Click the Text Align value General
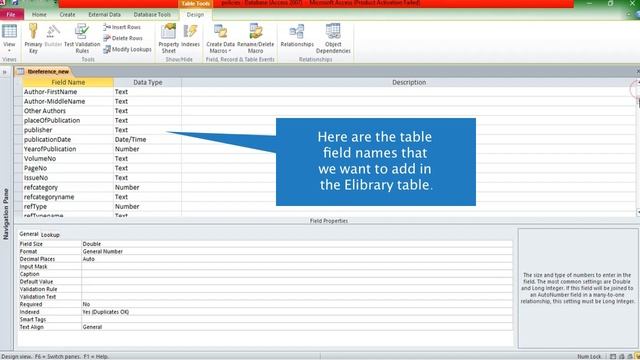Image resolution: width=640 pixels, height=360 pixels. (297, 327)
